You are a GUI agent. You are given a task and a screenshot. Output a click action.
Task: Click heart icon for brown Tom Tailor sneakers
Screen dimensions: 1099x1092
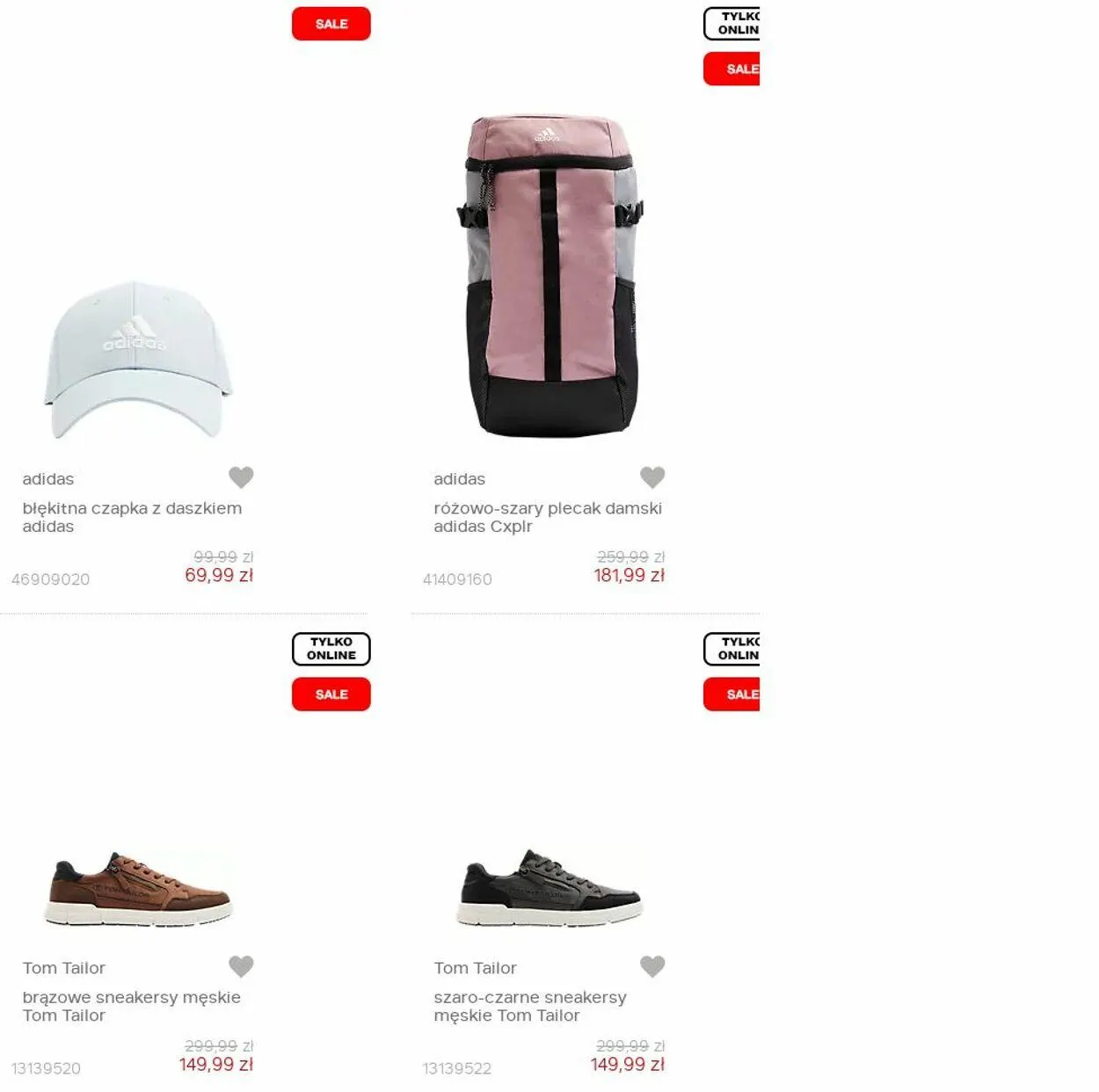[241, 966]
